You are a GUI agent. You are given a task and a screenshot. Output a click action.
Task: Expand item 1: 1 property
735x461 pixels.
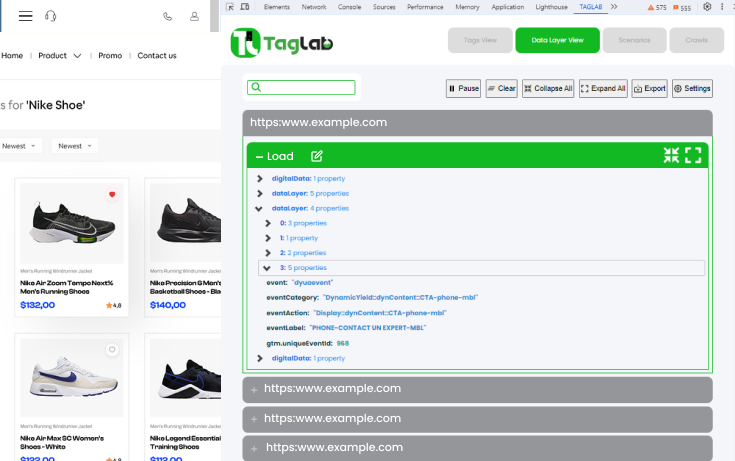pyautogui.click(x=268, y=238)
